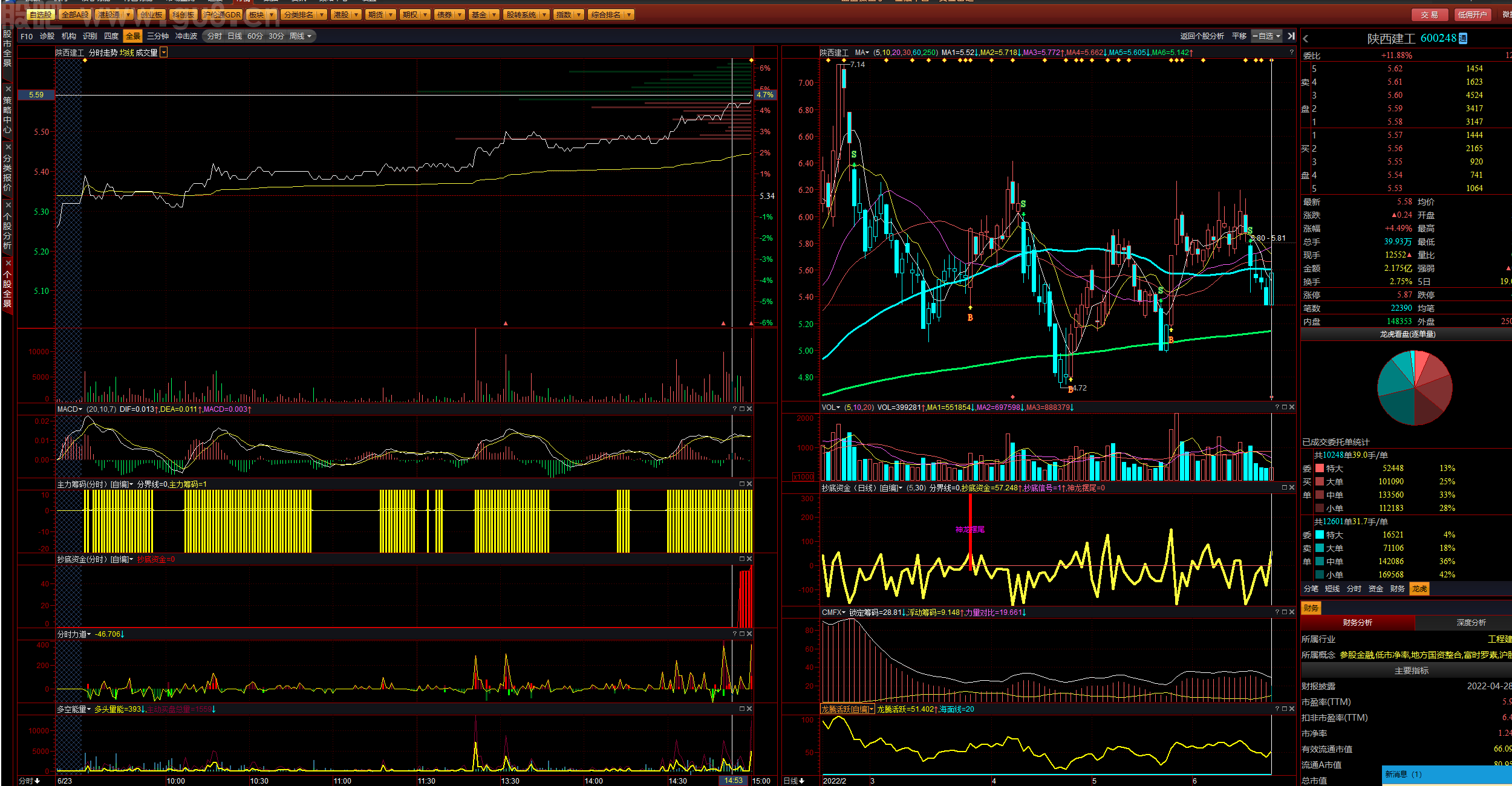Click the blue 通 badge beside 600248
1512x786 pixels.
pos(1463,39)
